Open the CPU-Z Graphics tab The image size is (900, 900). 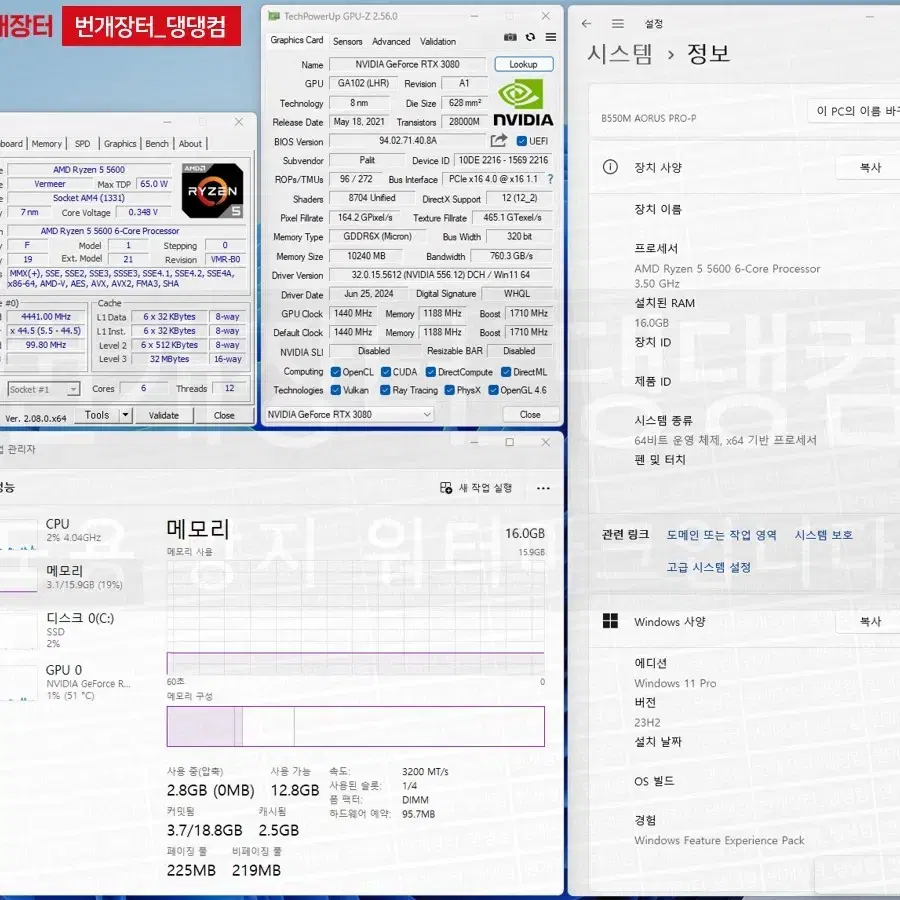120,143
